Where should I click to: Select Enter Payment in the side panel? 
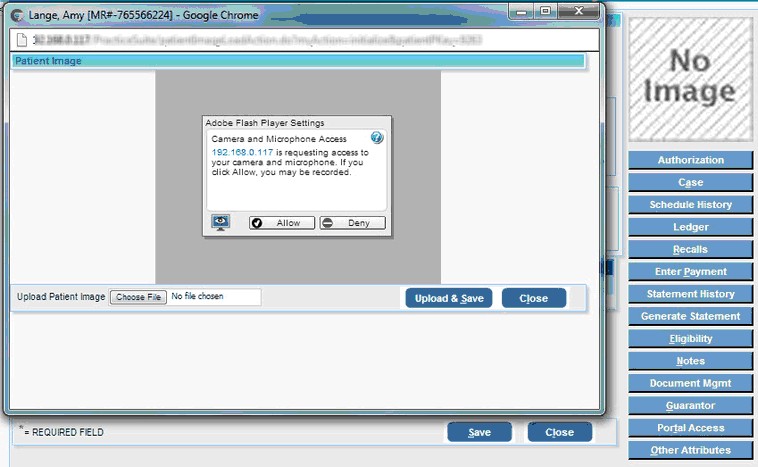(x=690, y=272)
